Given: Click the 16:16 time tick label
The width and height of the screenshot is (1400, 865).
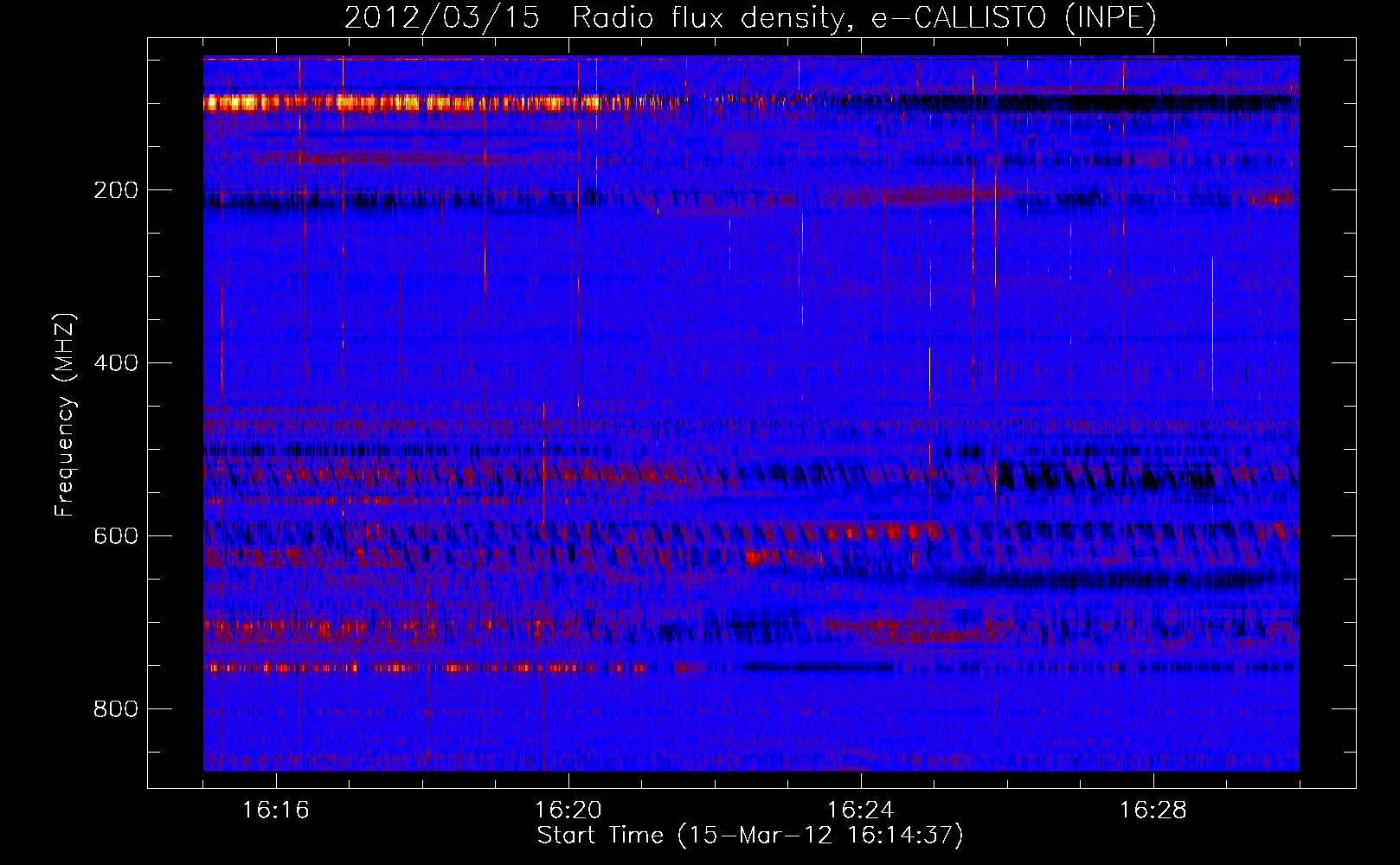Looking at the screenshot, I should pos(275,811).
